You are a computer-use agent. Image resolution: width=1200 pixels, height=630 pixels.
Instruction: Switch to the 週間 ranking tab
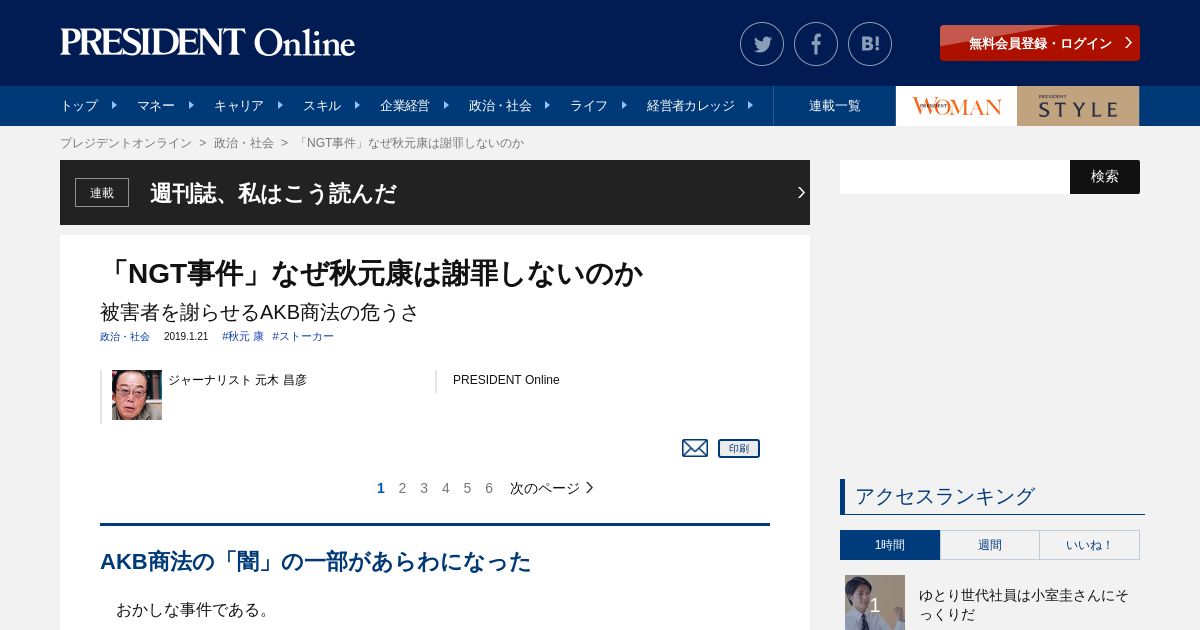[x=990, y=545]
